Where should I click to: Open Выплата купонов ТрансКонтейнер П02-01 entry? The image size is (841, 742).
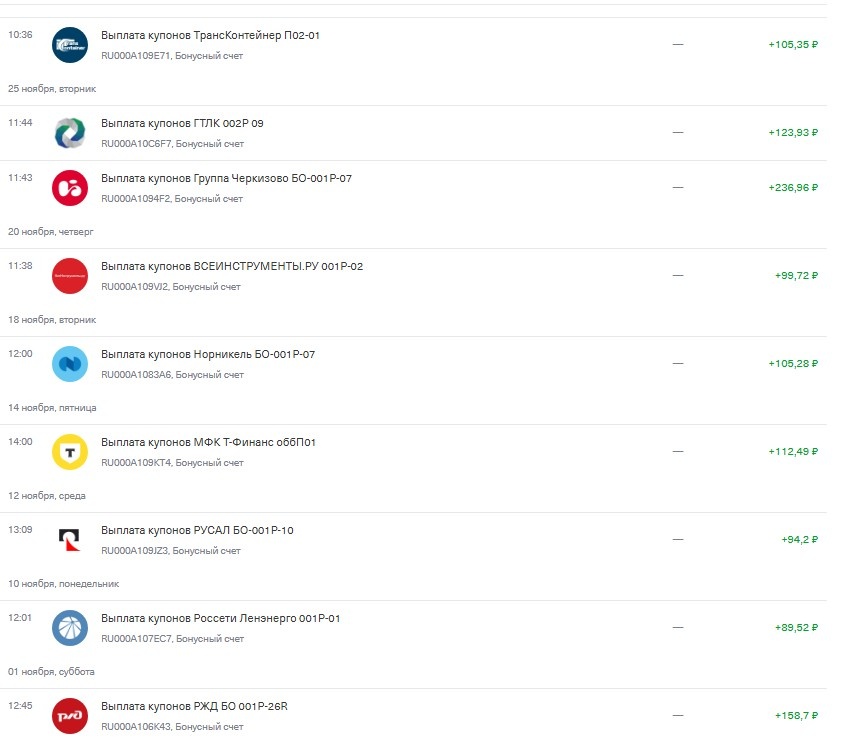click(210, 35)
